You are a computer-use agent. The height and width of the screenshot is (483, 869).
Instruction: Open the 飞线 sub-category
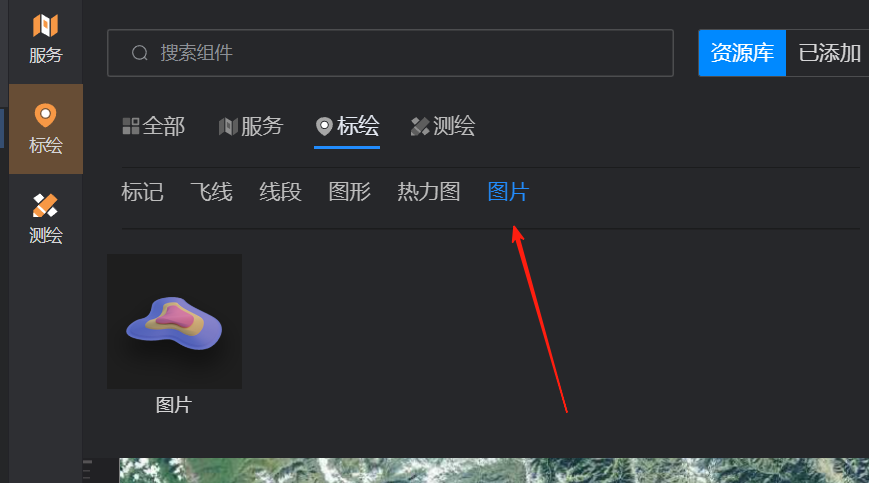pyautogui.click(x=211, y=192)
